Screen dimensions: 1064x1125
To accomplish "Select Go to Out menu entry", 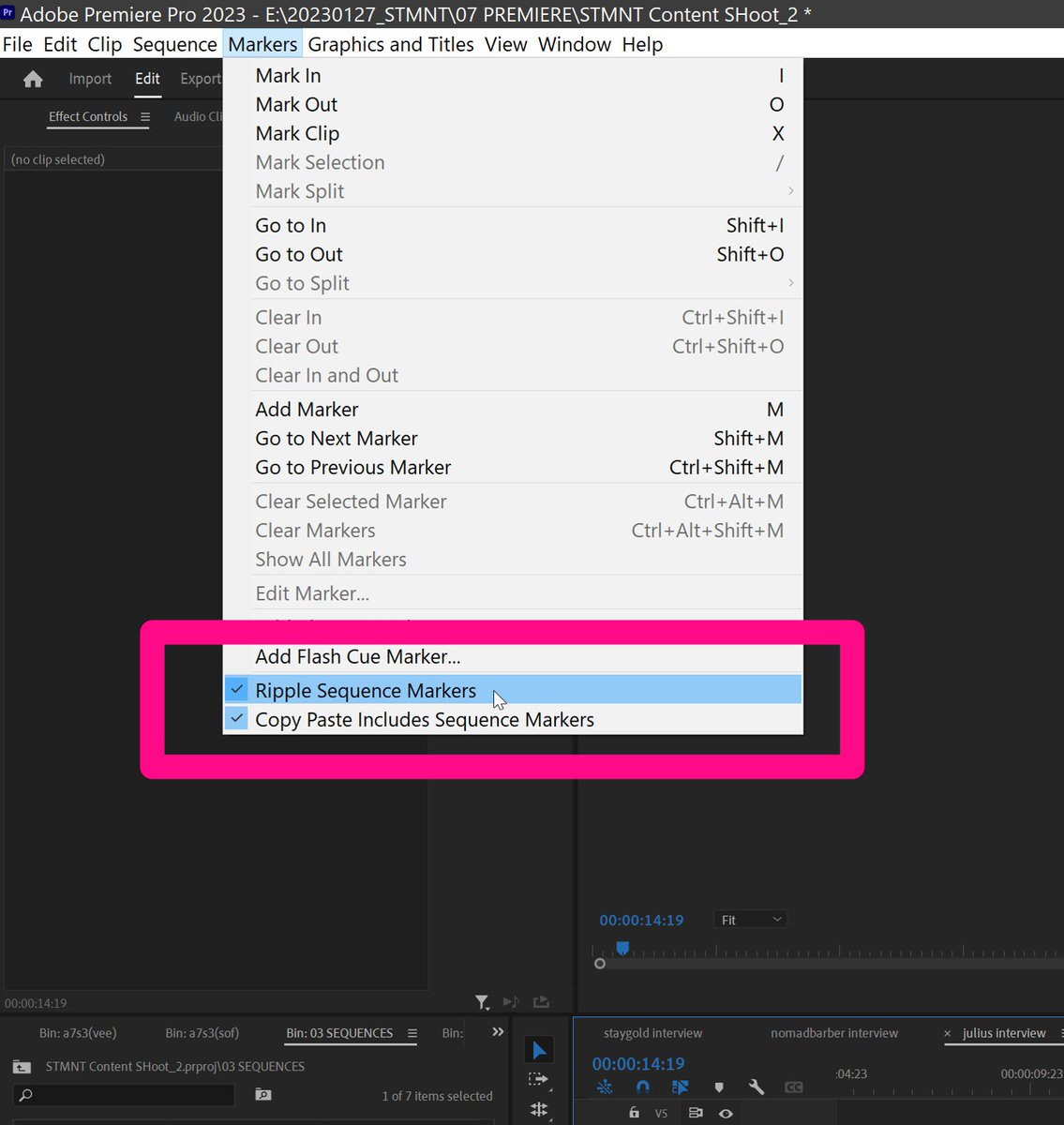I will 513,255.
